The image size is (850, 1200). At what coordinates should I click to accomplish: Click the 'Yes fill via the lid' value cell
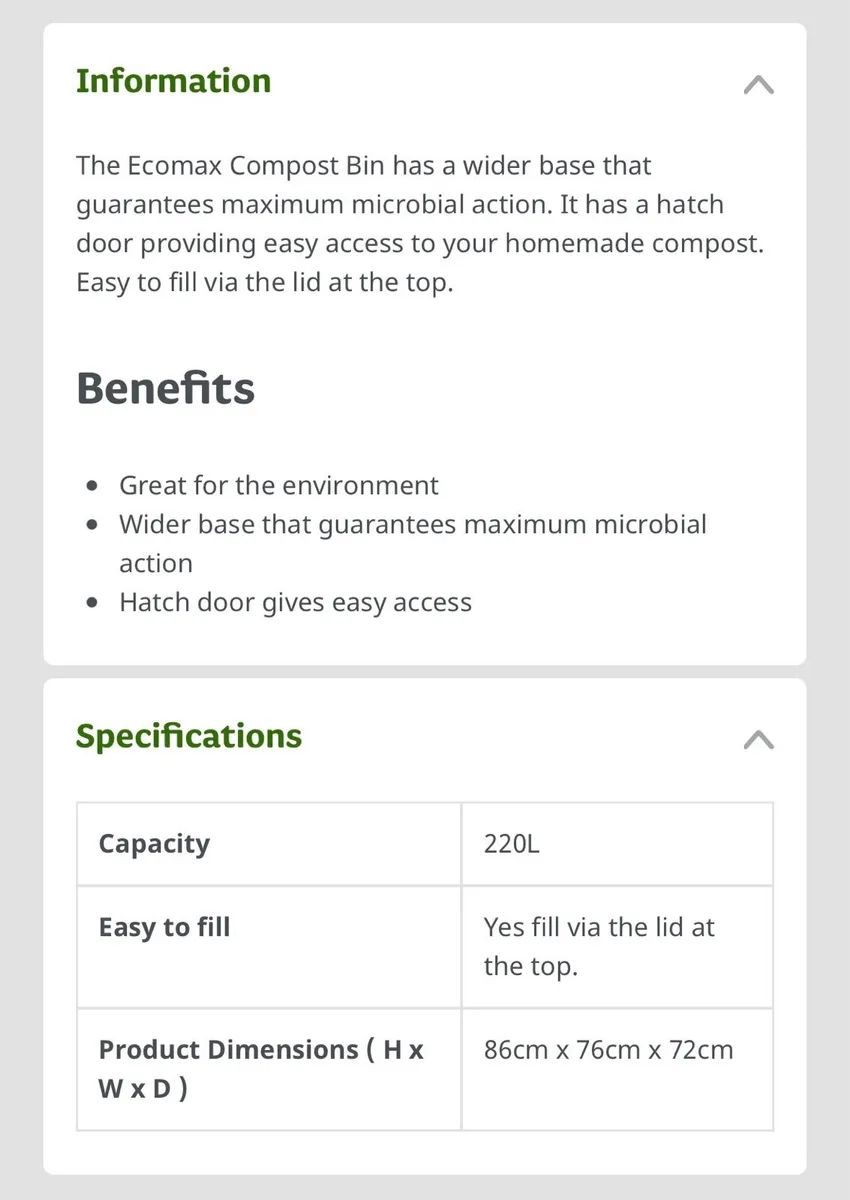617,947
